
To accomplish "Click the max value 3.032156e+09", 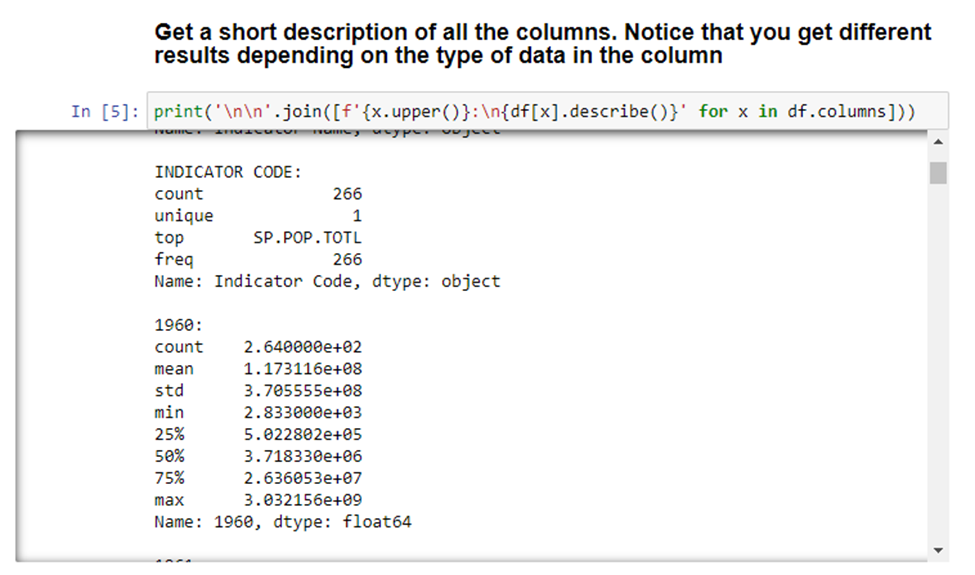I will [x=303, y=500].
